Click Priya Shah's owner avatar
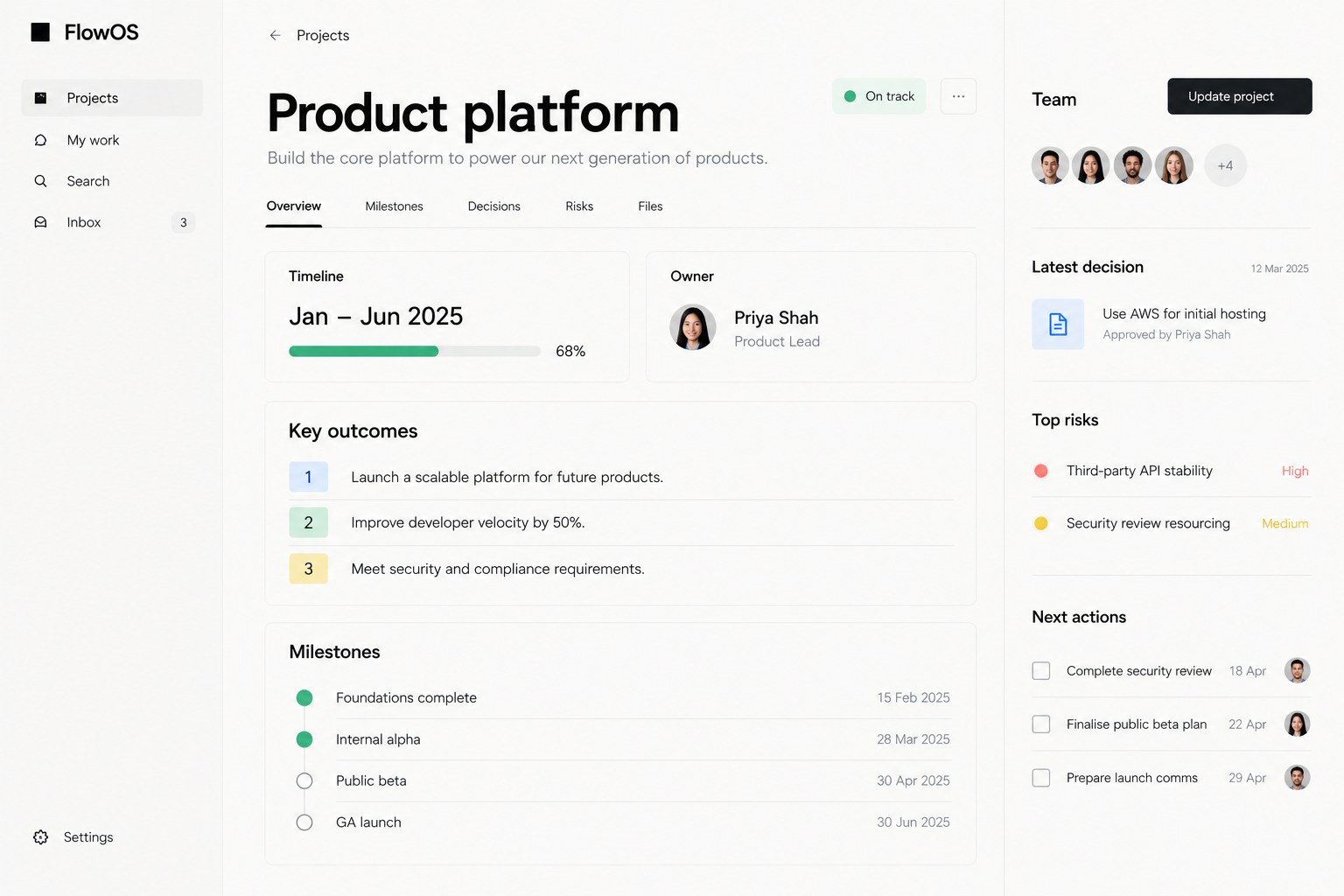 (x=693, y=327)
